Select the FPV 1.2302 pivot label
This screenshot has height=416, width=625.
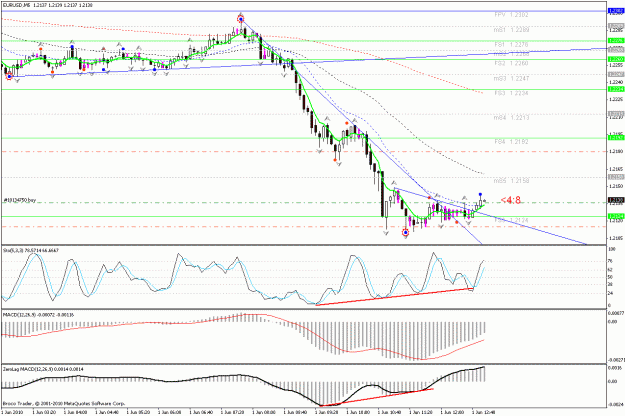click(511, 15)
